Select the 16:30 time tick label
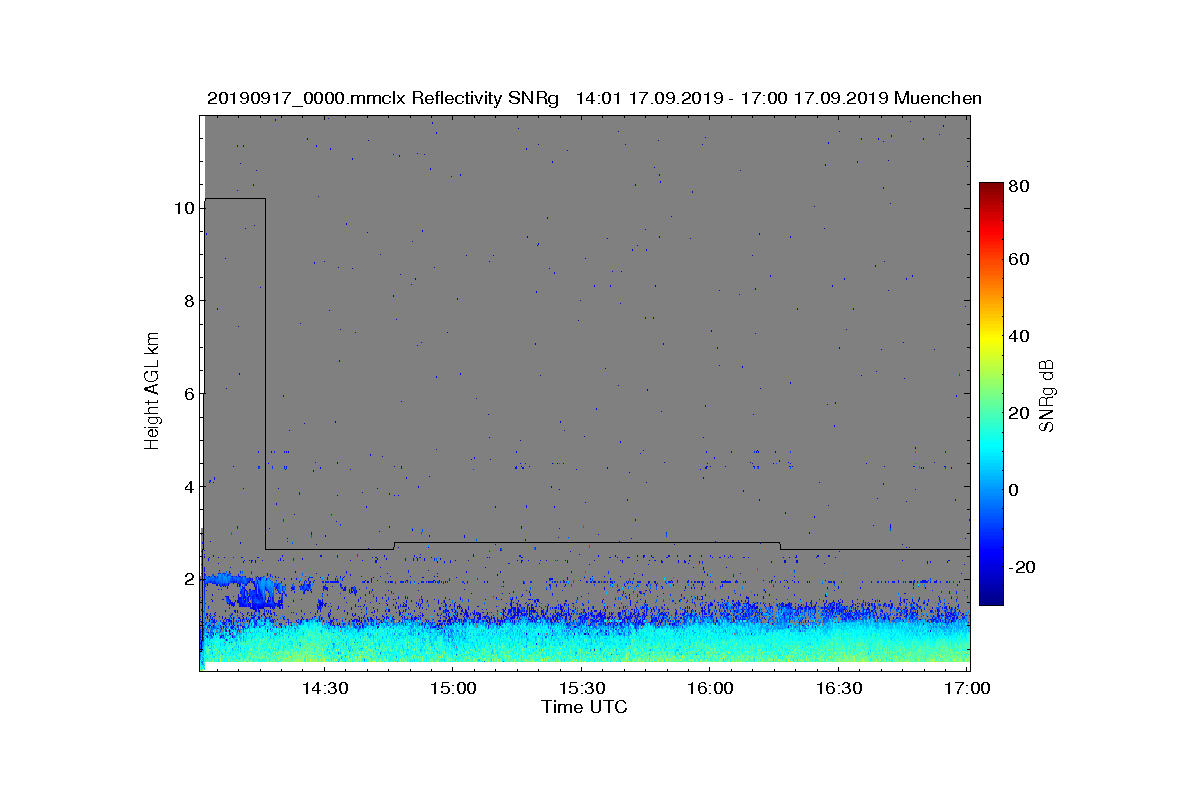The width and height of the screenshot is (1200, 800). tap(840, 689)
